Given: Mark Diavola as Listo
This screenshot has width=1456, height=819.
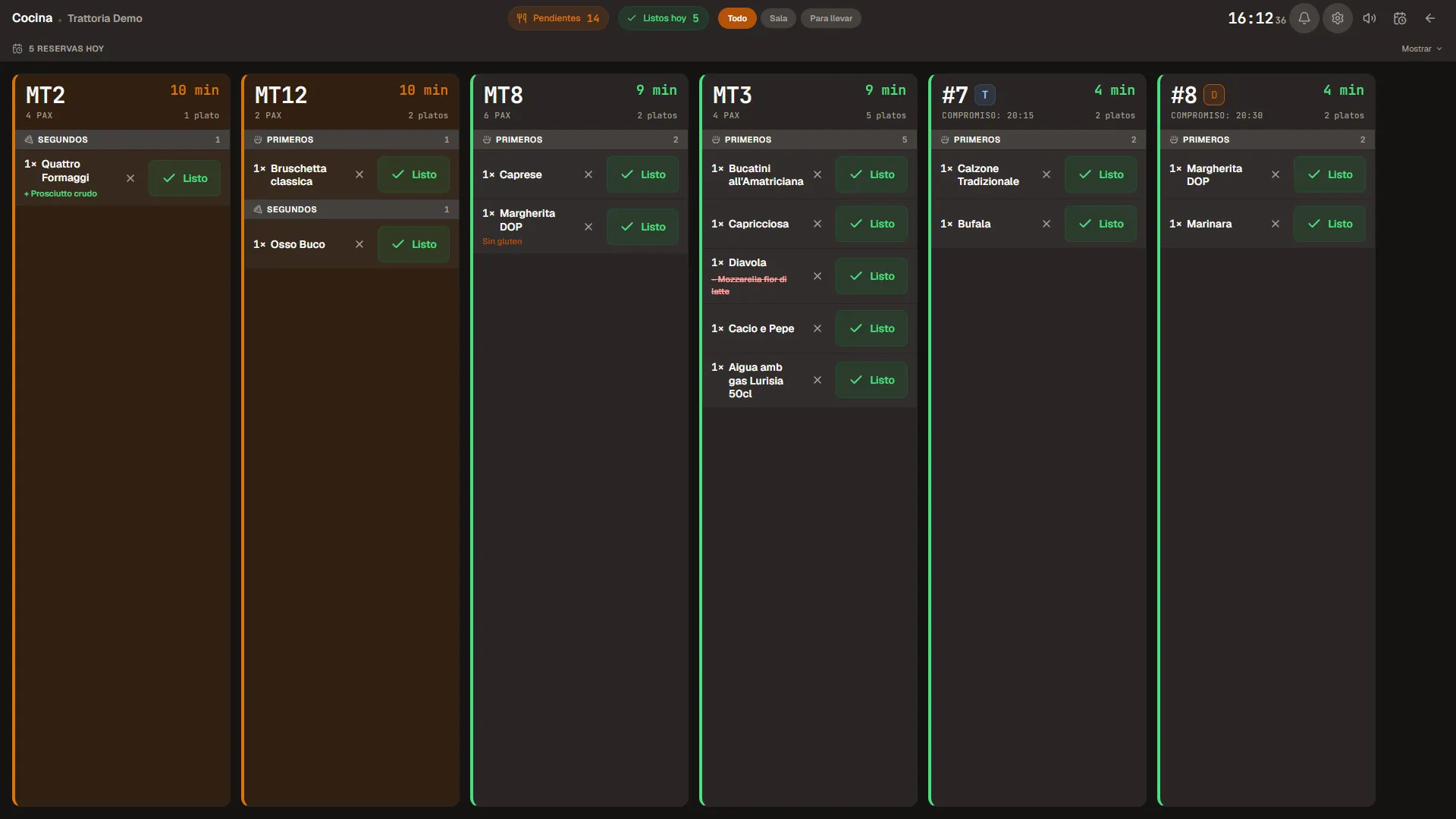Looking at the screenshot, I should 872,276.
